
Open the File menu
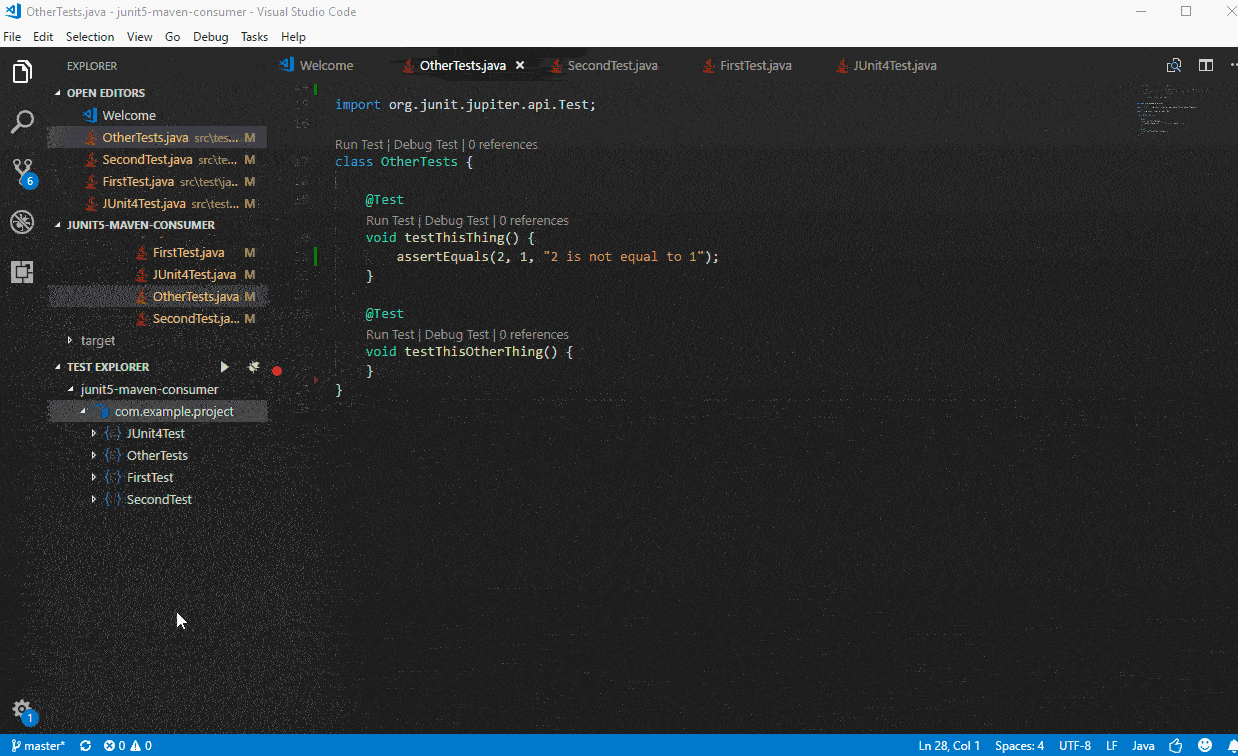[12, 37]
